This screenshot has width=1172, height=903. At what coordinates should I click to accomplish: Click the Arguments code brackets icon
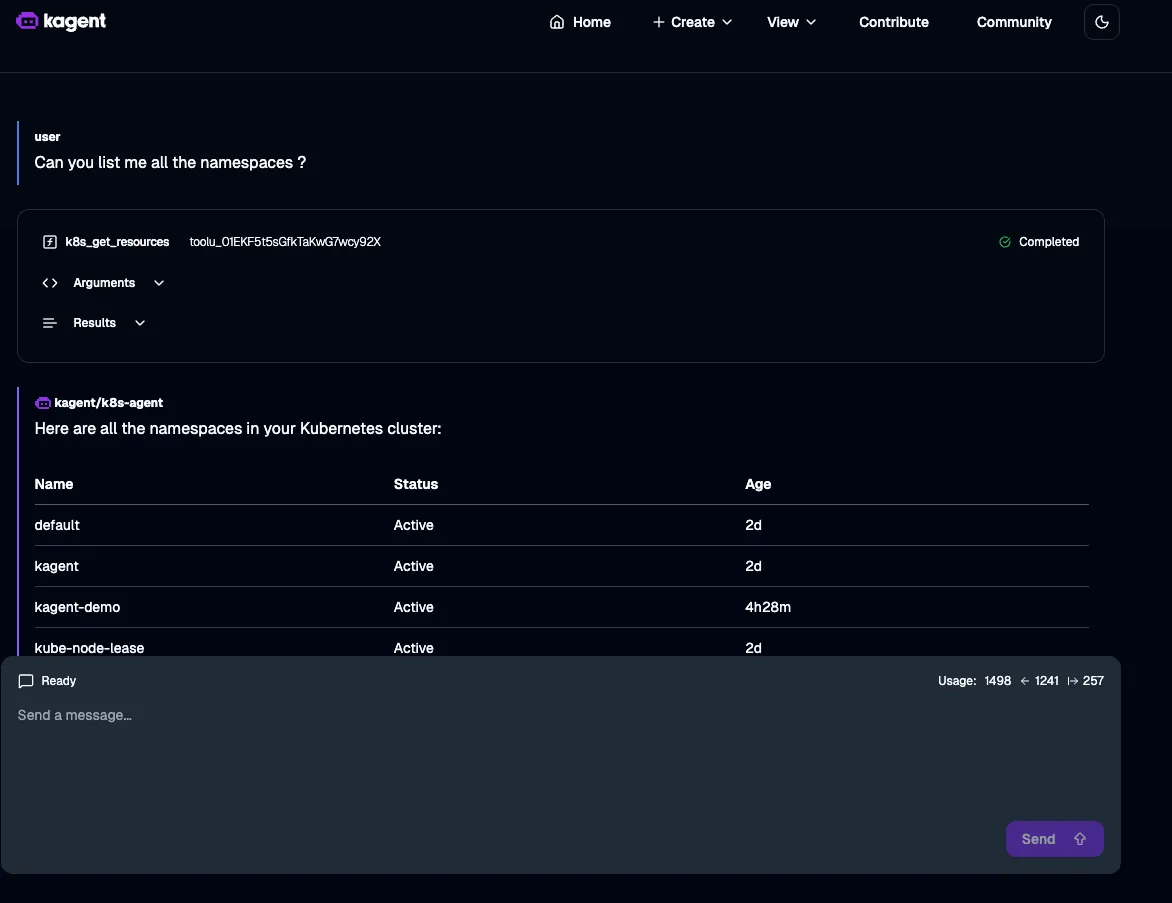49,283
